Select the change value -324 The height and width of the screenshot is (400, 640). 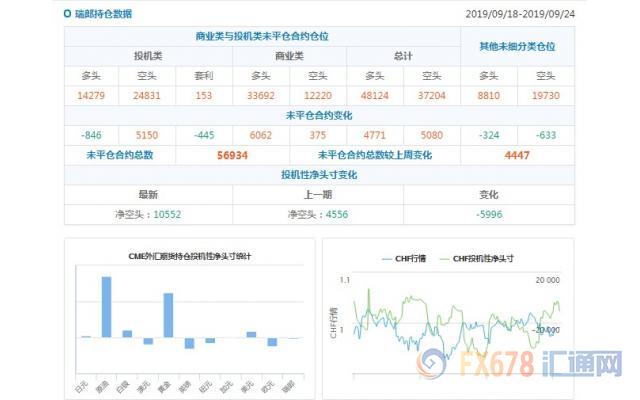[x=489, y=135]
